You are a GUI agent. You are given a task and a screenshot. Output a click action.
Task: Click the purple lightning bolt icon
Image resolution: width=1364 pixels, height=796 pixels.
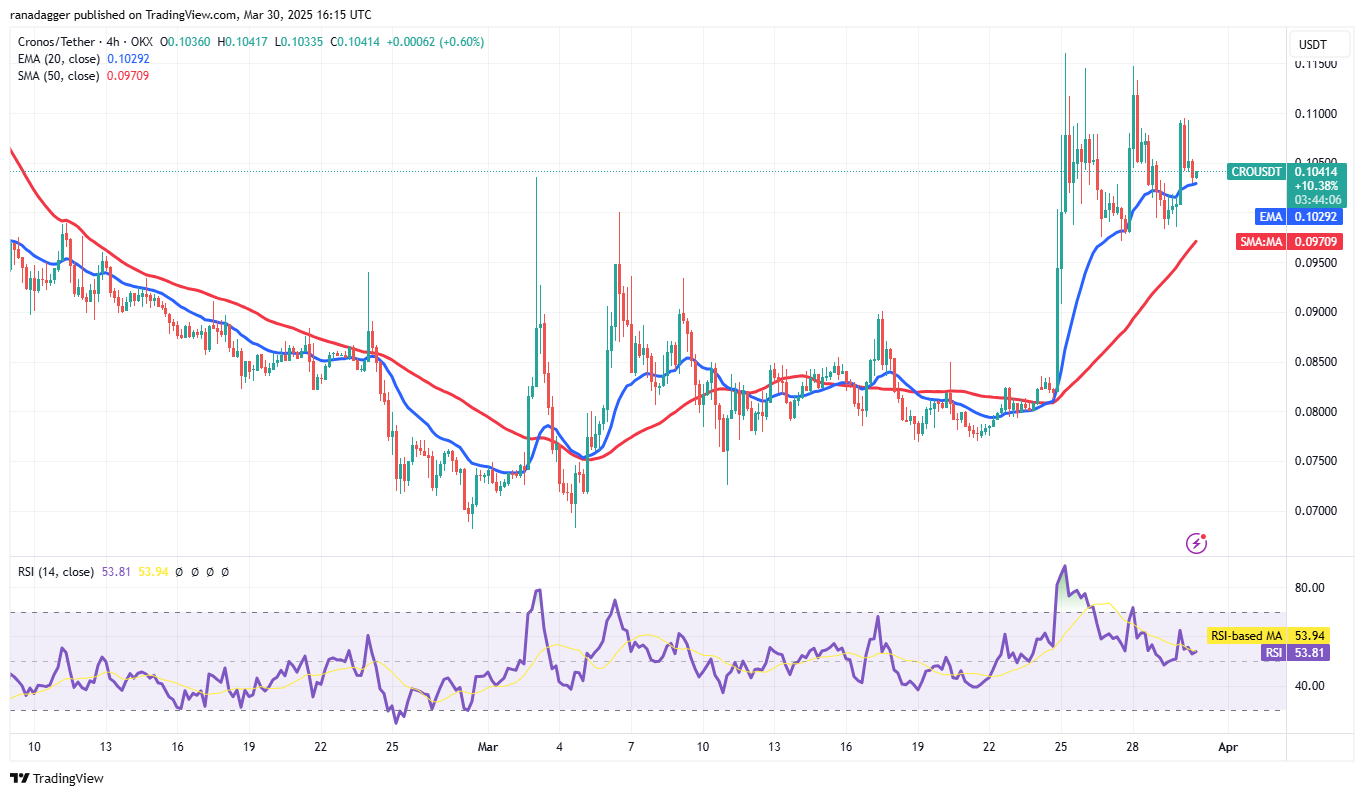[1196, 543]
